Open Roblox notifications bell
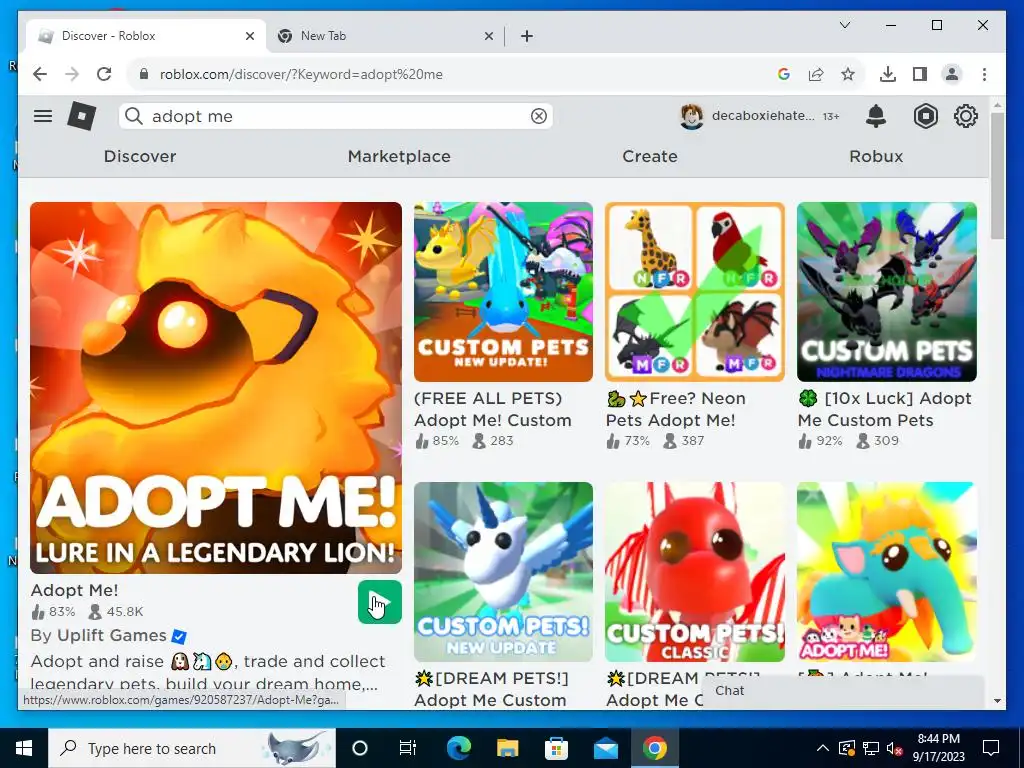The width and height of the screenshot is (1024, 768). tap(876, 116)
